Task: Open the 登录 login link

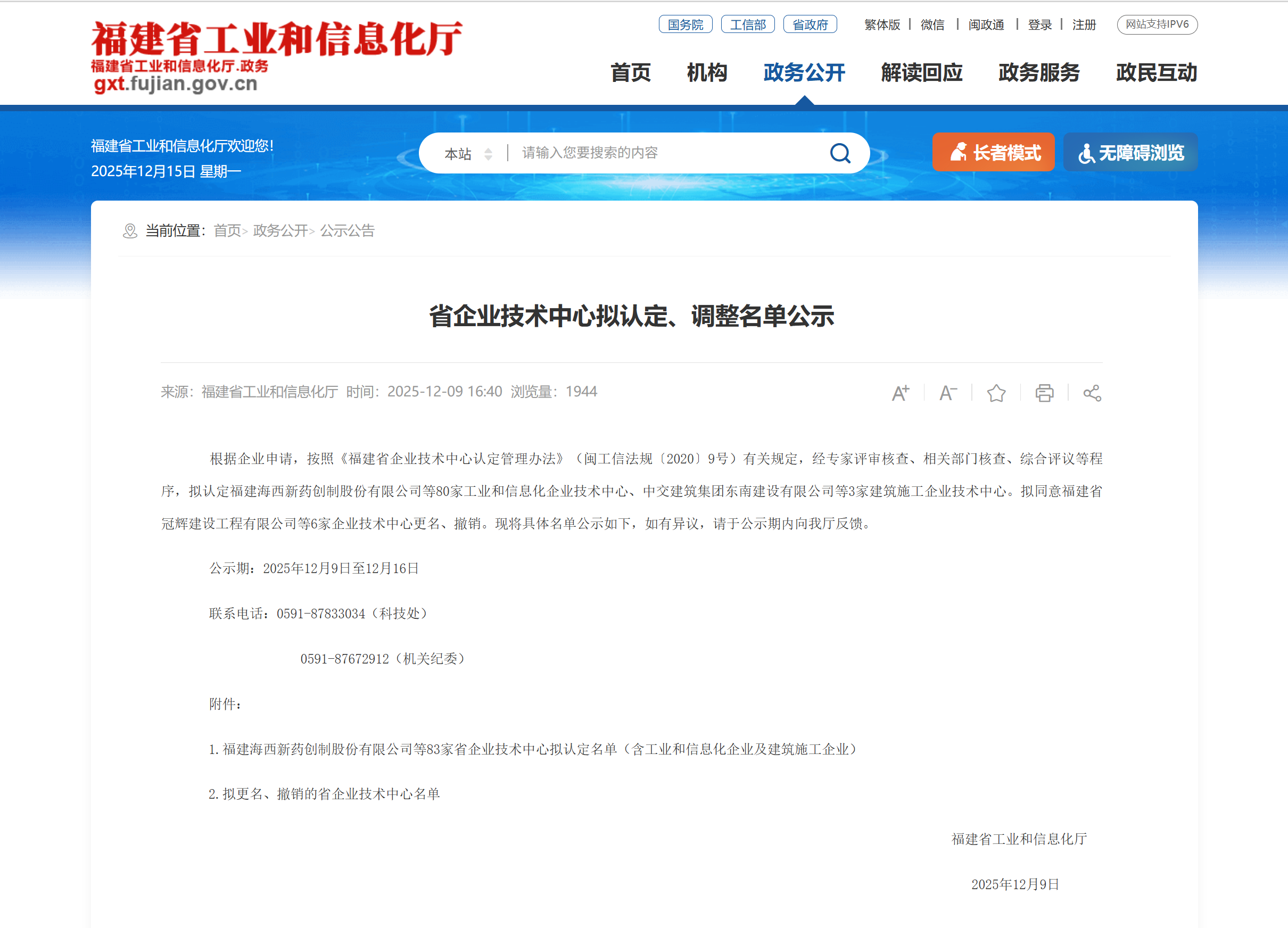Action: tap(1039, 24)
